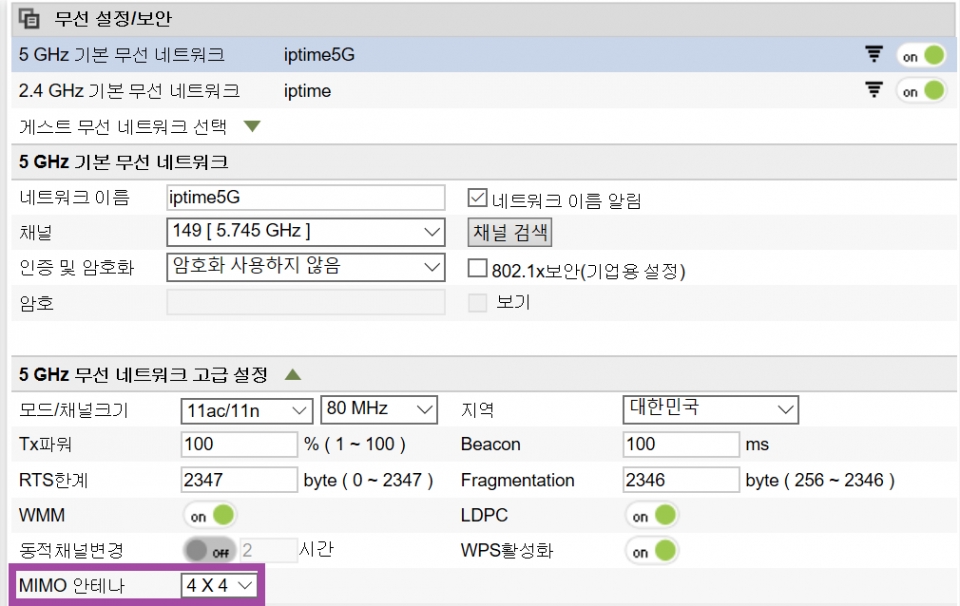Toggle off the 5 GHz basic wireless network
This screenshot has width=960, height=606.
pyautogui.click(x=921, y=55)
